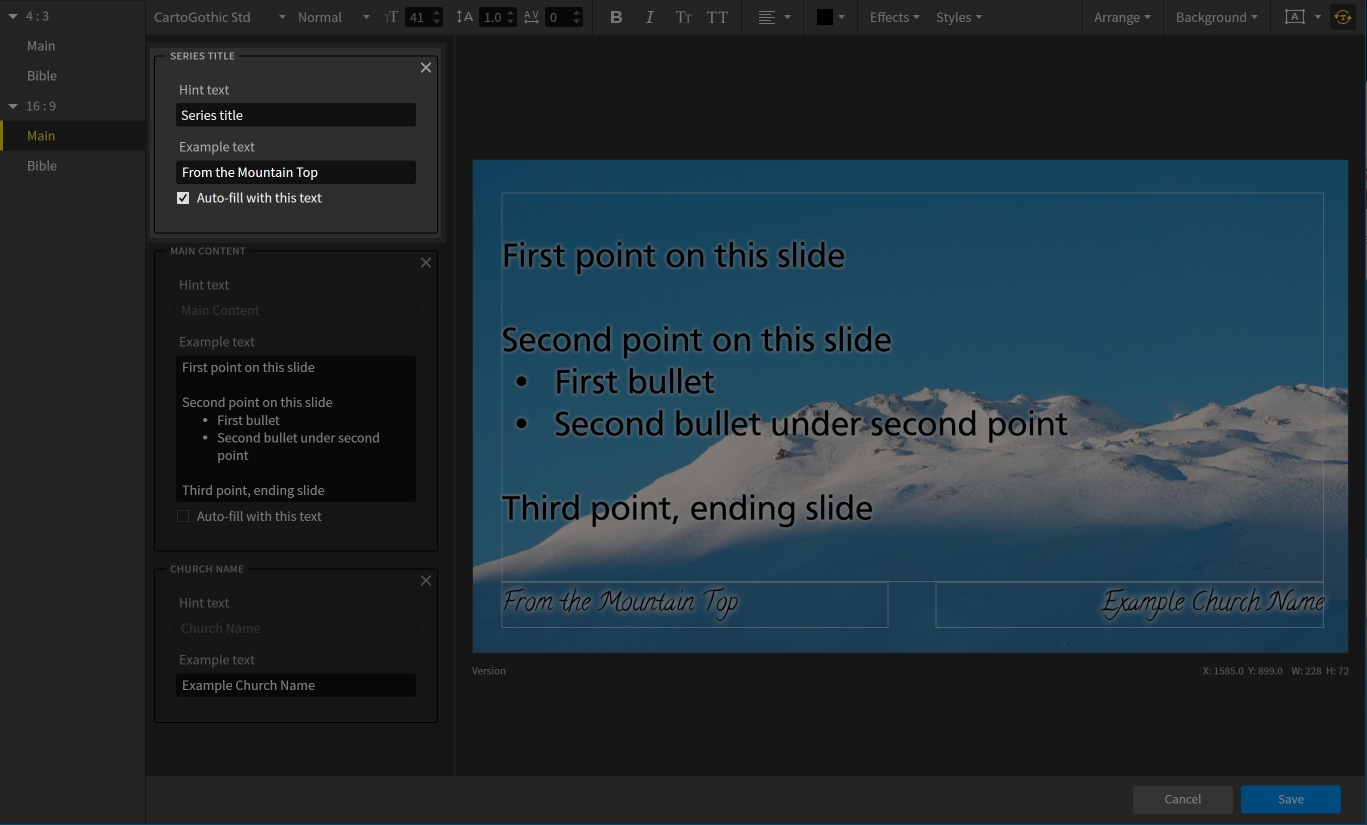Image resolution: width=1367 pixels, height=825 pixels.
Task: Open the Arrange menu
Action: (1122, 17)
